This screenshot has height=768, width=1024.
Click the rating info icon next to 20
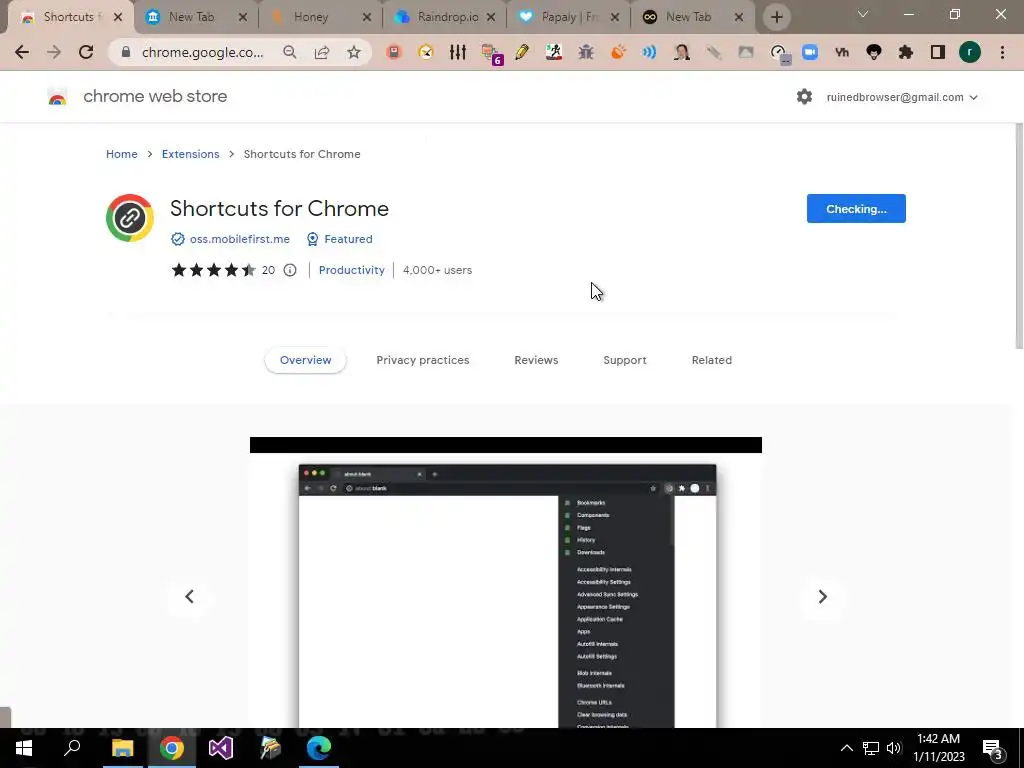click(290, 270)
